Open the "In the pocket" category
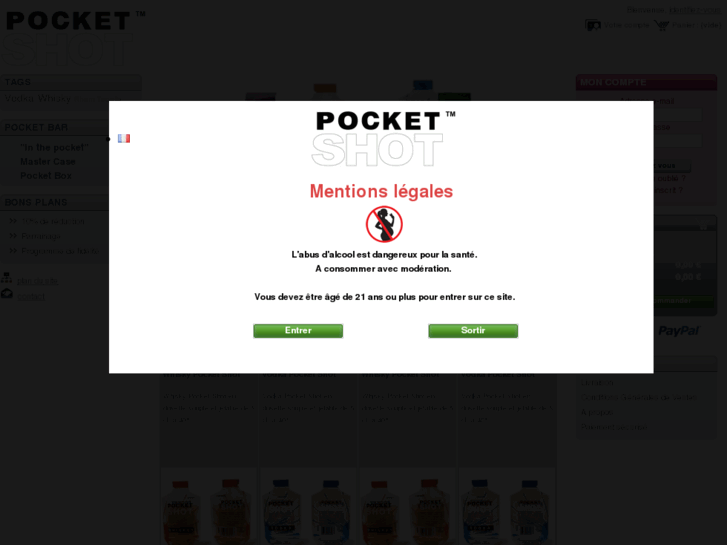The width and height of the screenshot is (727, 545). coord(54,147)
